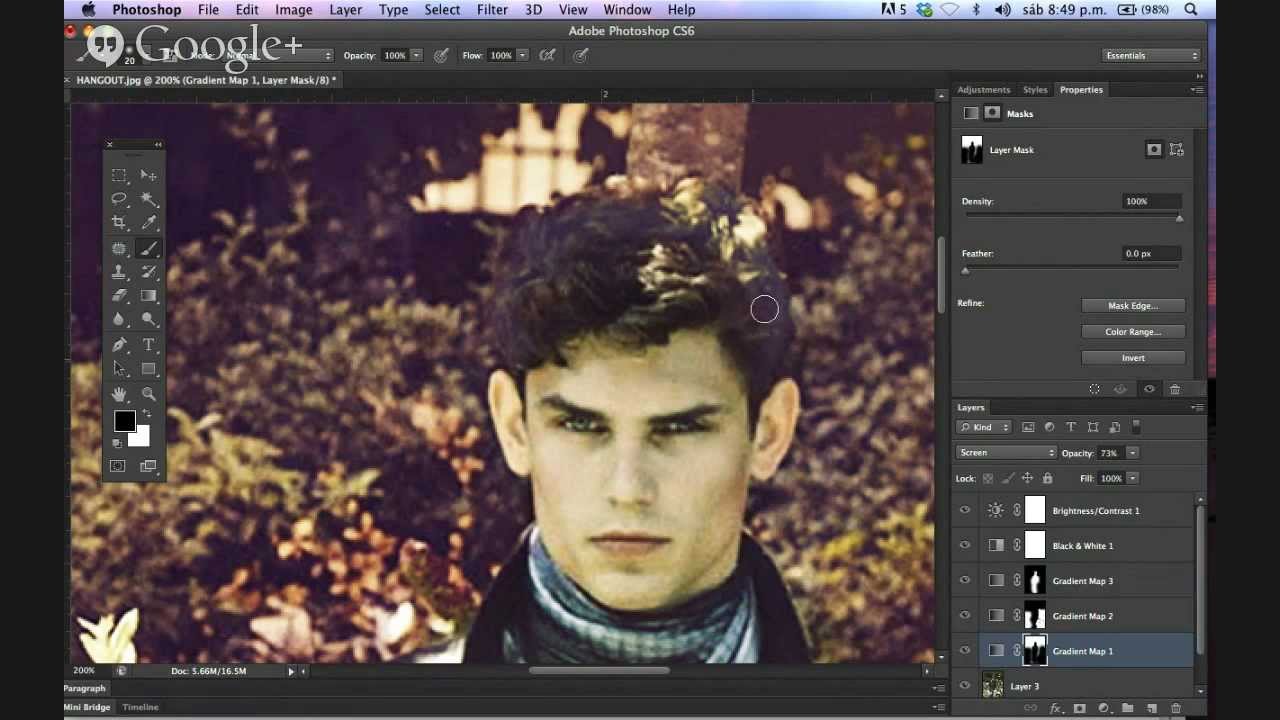1280x720 pixels.
Task: Open the Flow dropdown in options bar
Action: (x=522, y=55)
